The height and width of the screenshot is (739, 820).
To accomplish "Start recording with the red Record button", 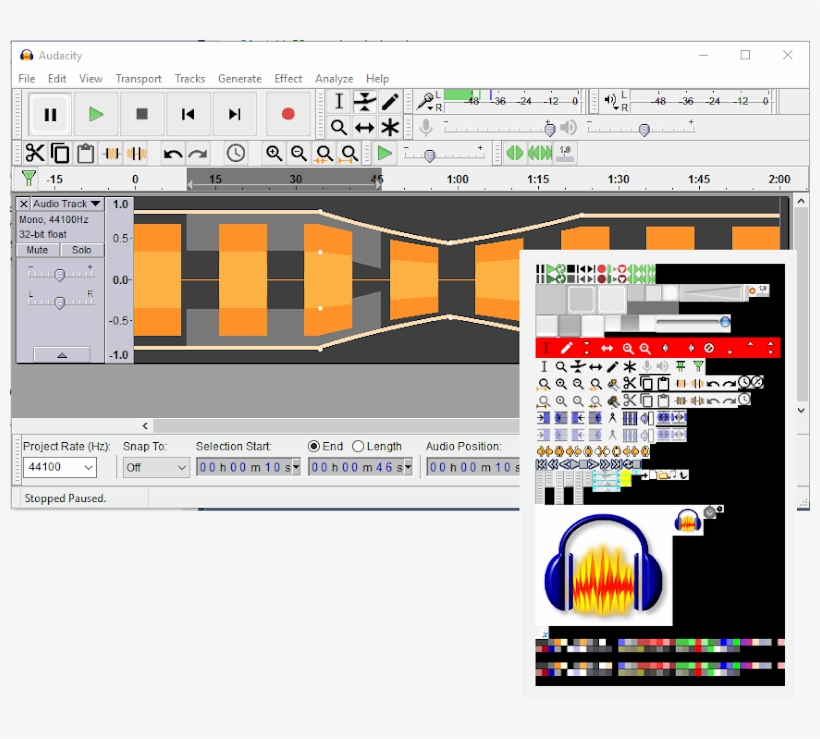I will pyautogui.click(x=288, y=114).
